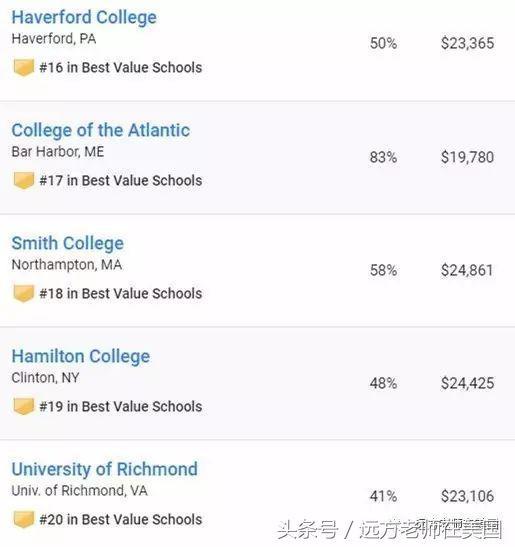Image resolution: width=515 pixels, height=547 pixels.
Task: Open the Smith College page
Action: (68, 243)
